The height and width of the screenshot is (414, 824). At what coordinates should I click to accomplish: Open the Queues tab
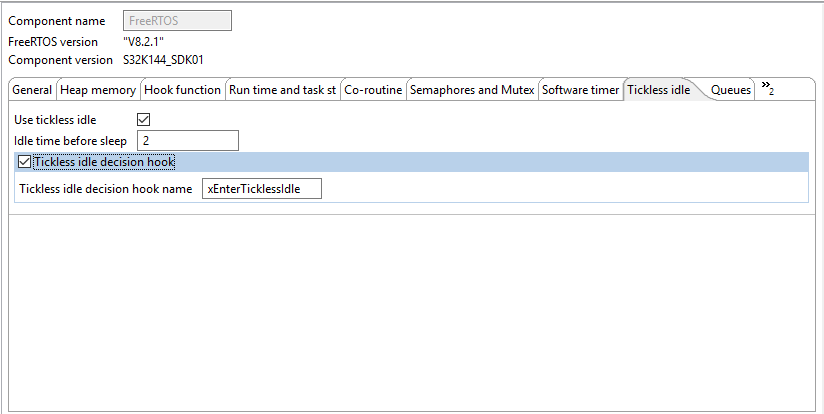point(731,90)
